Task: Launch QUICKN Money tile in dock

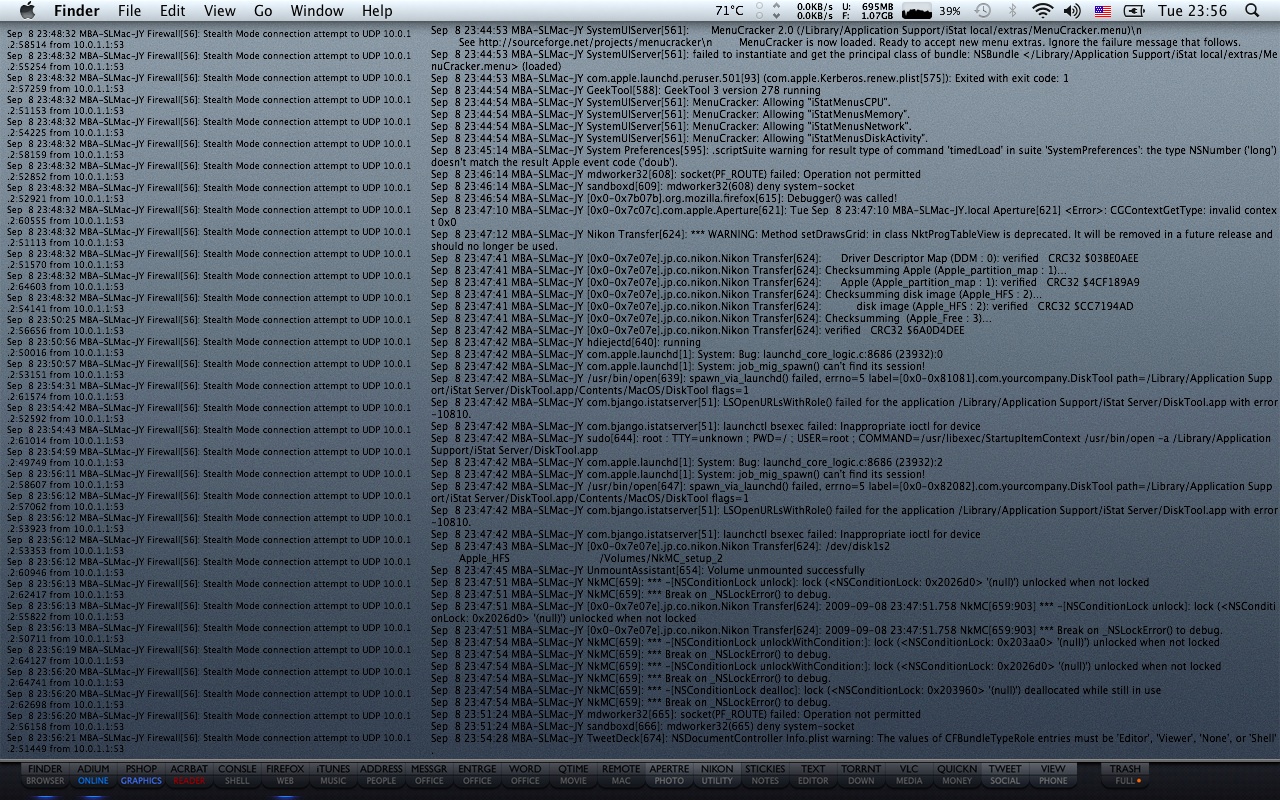Action: click(957, 775)
